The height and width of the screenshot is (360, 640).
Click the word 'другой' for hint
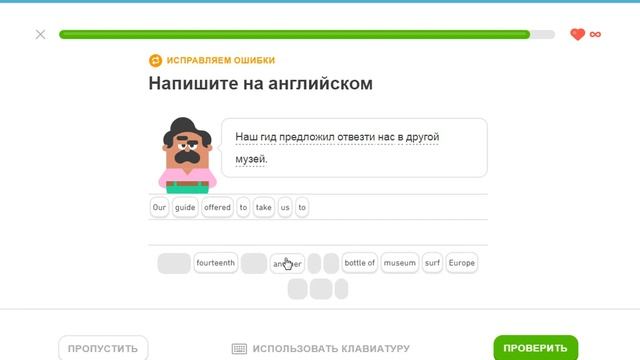click(422, 137)
